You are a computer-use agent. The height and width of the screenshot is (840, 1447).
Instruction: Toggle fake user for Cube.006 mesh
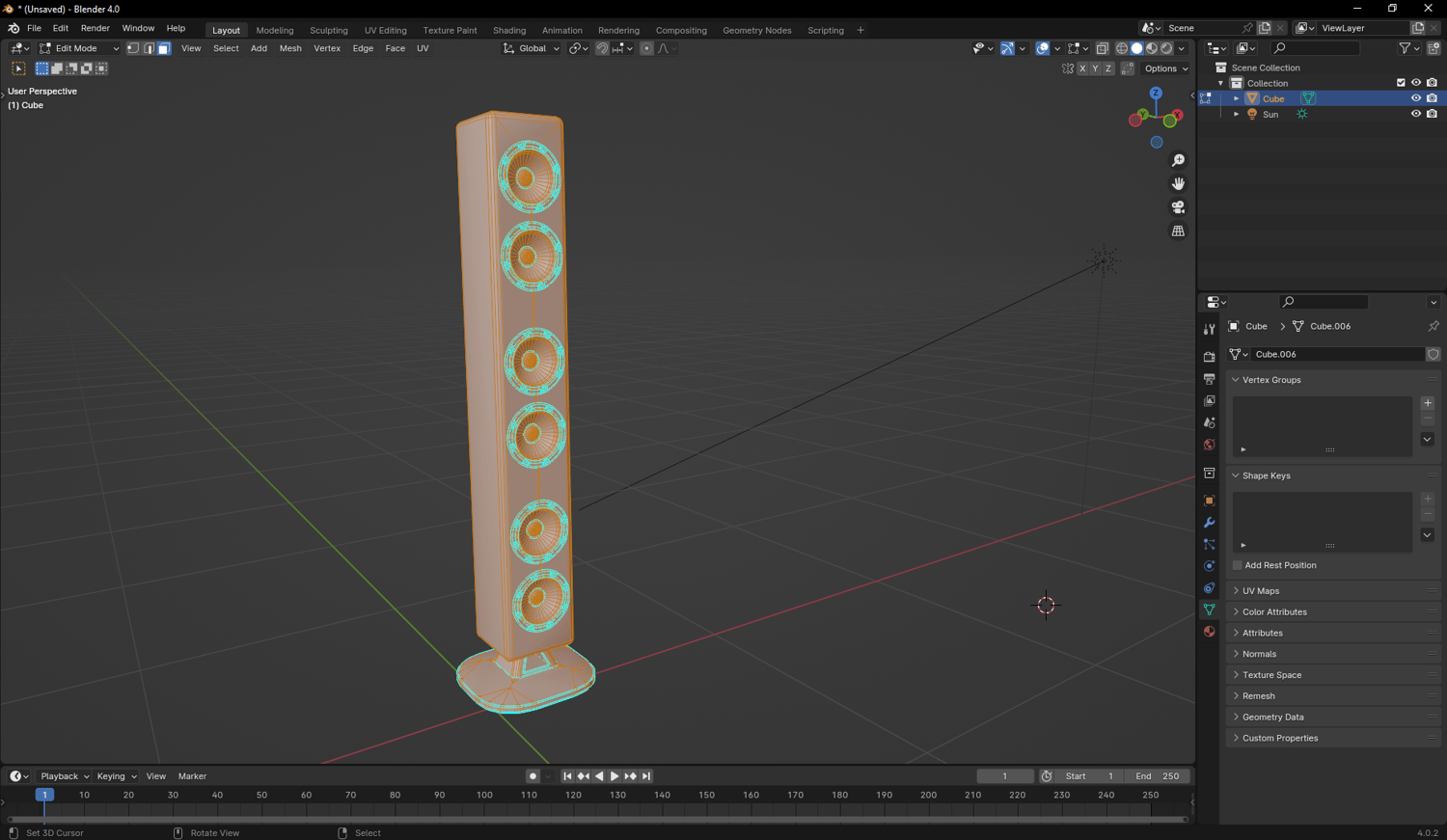[x=1433, y=354]
